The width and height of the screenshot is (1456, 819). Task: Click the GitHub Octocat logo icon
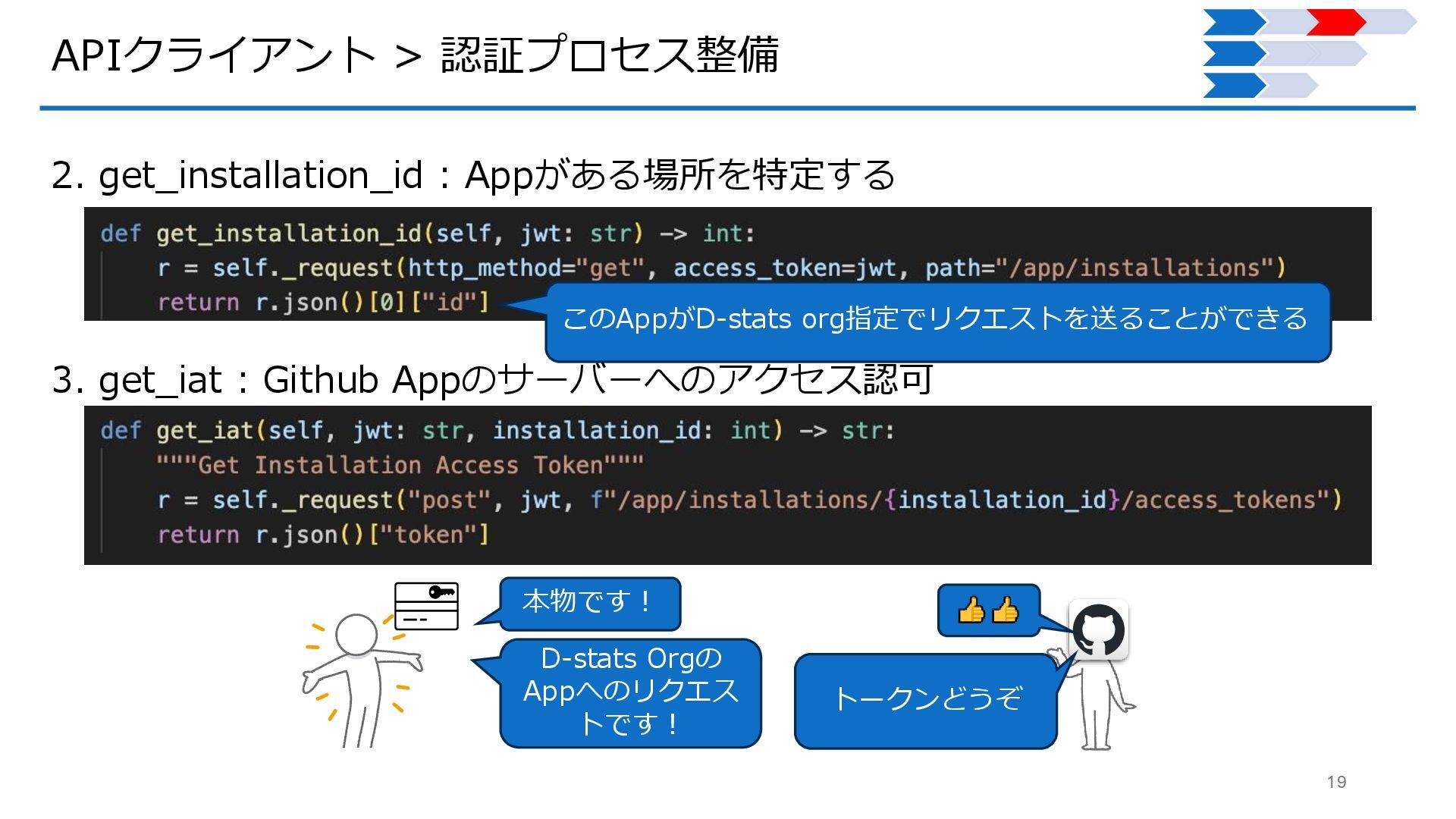[x=1098, y=630]
